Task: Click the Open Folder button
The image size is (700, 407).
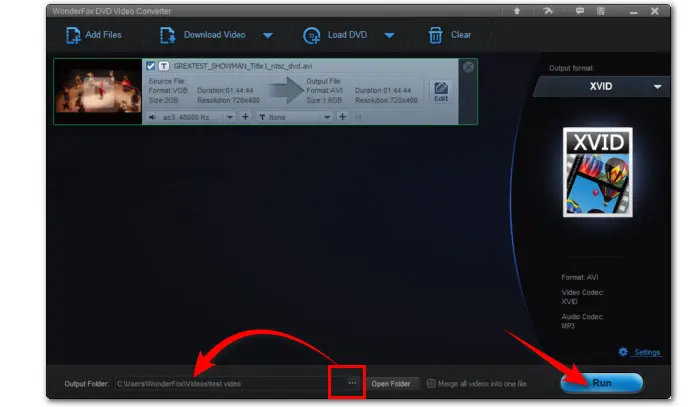Action: (x=391, y=384)
